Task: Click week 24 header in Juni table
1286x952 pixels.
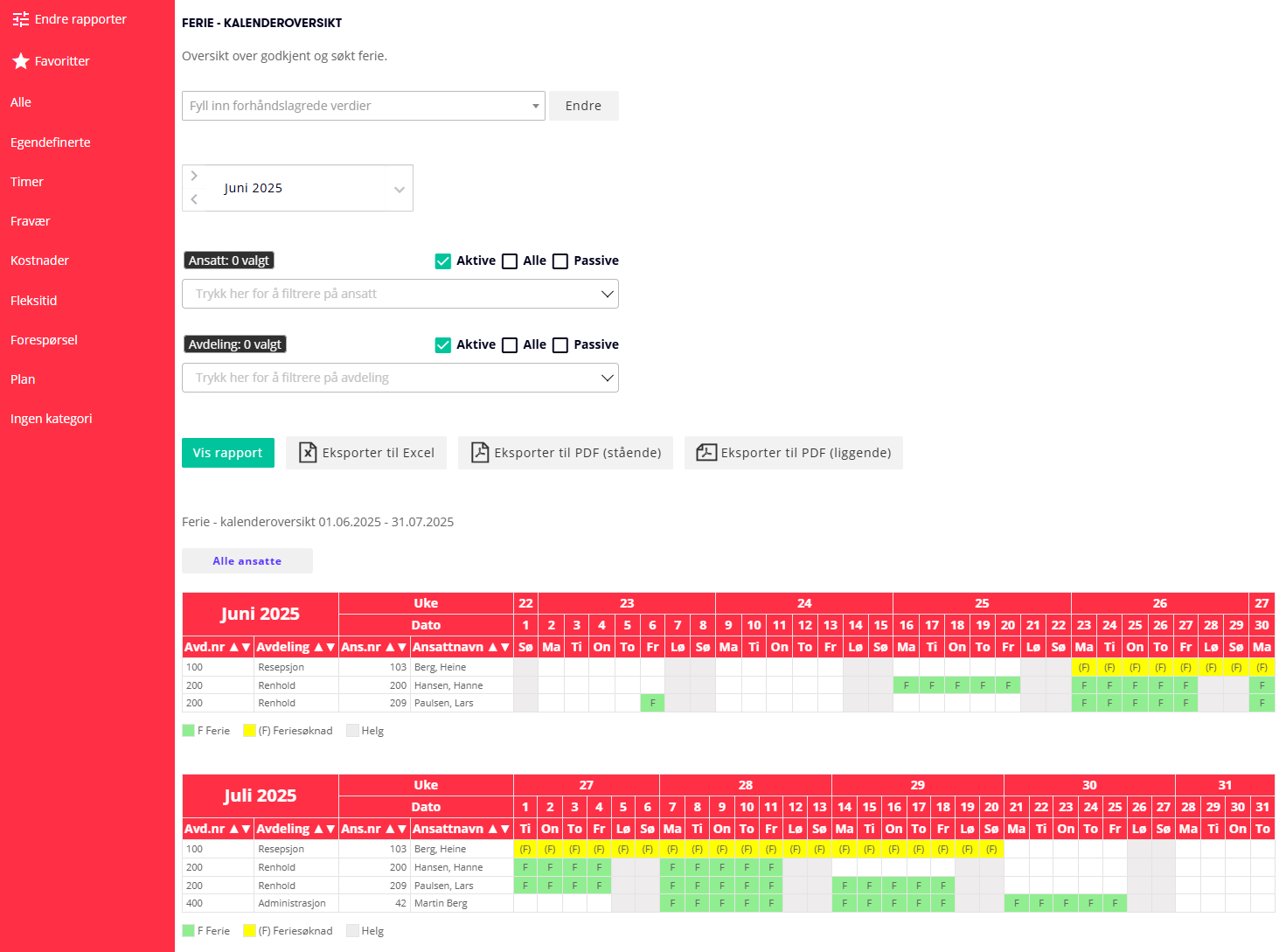Action: point(804,603)
